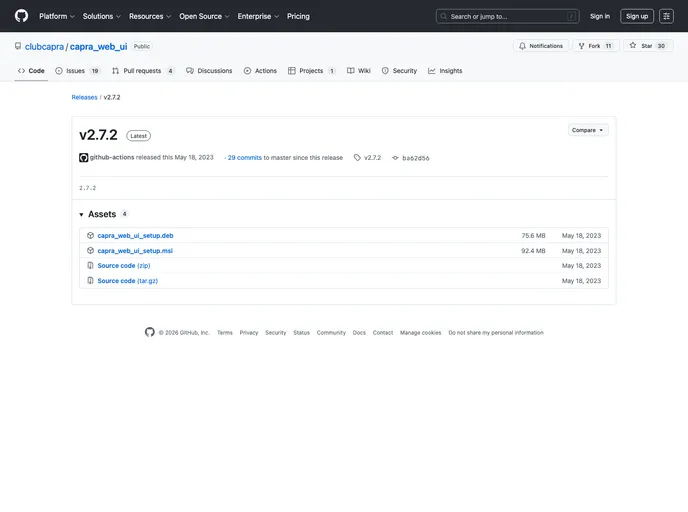The height and width of the screenshot is (512, 688).
Task: Open the Discussions tab
Action: coord(209,71)
